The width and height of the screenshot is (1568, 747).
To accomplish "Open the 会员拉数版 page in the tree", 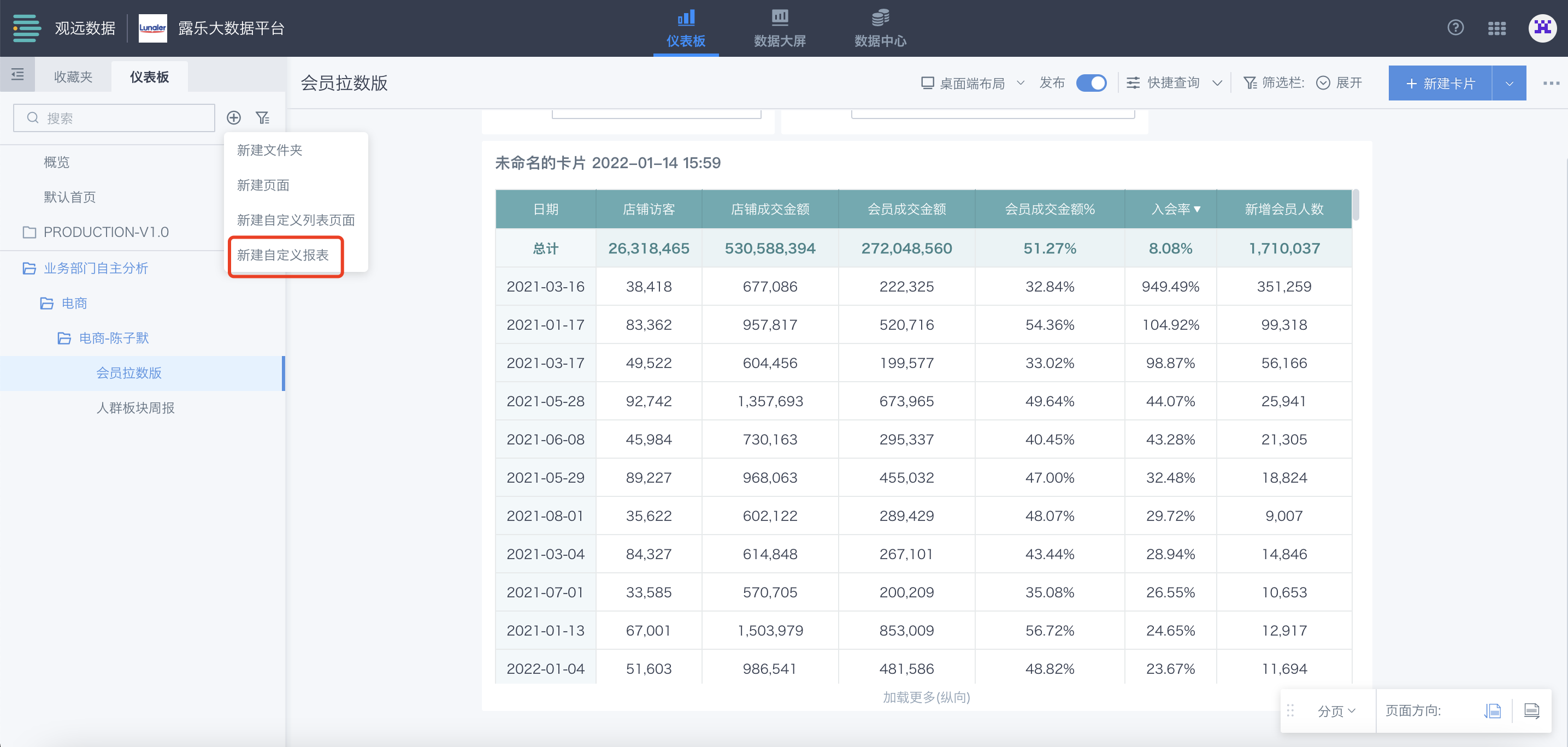I will pos(129,373).
